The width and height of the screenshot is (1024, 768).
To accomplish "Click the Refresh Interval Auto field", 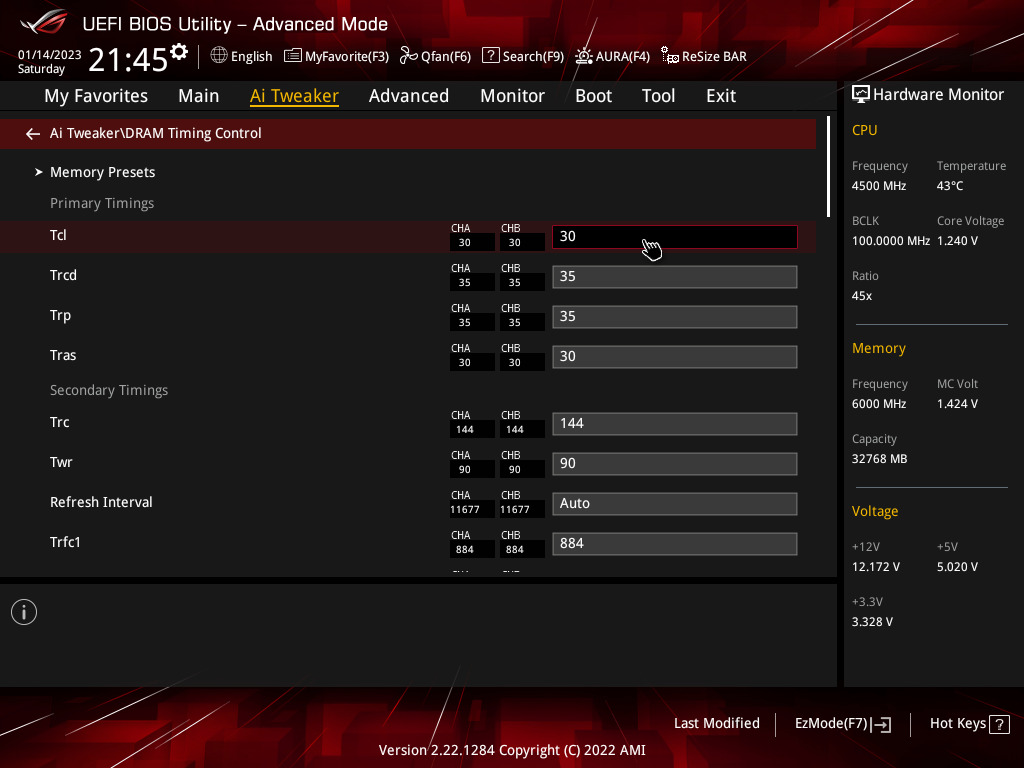I will coord(675,504).
